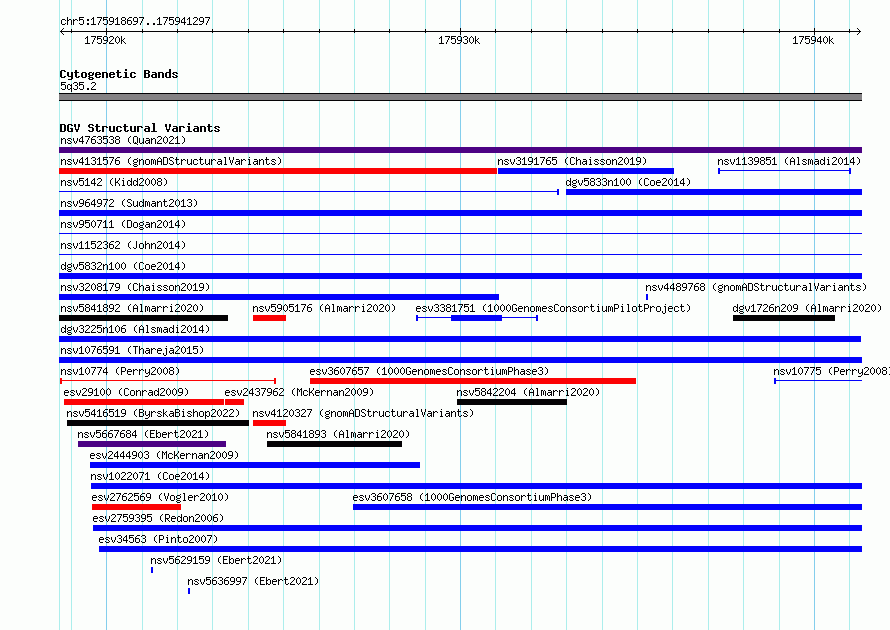Image resolution: width=890 pixels, height=630 pixels.
Task: Click the 175940k ruler position label
Action: coord(813,40)
